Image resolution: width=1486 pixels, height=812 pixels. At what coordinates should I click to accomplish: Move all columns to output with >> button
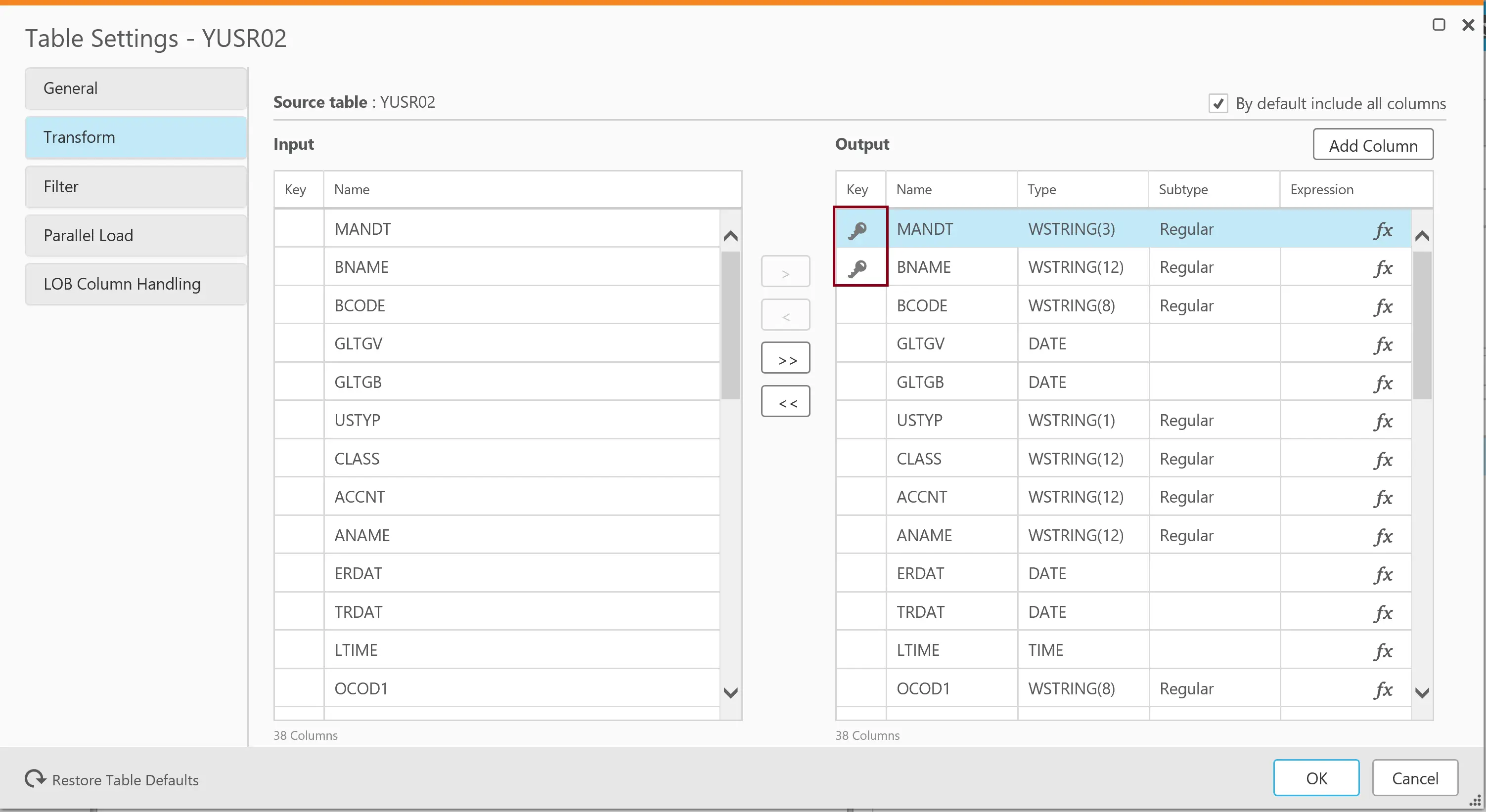coord(785,358)
